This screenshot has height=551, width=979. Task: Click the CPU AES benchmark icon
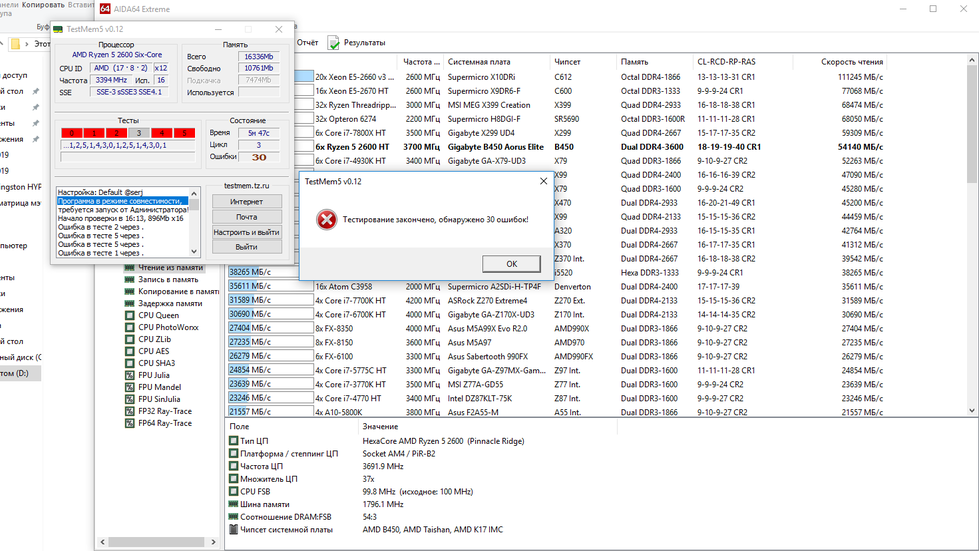tap(129, 351)
